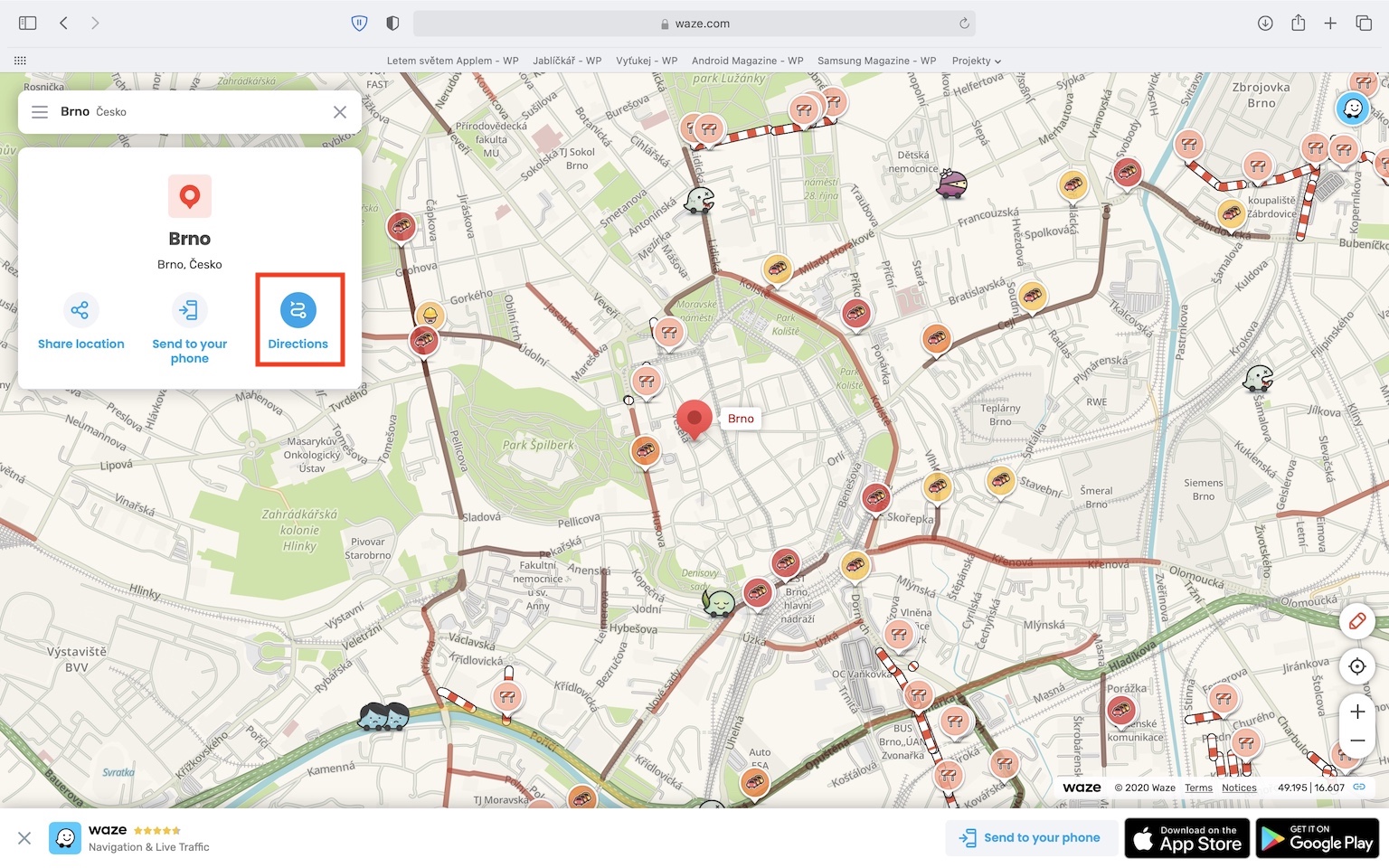The image size is (1389, 868).
Task: Open the Waze hamburger menu
Action: click(40, 112)
